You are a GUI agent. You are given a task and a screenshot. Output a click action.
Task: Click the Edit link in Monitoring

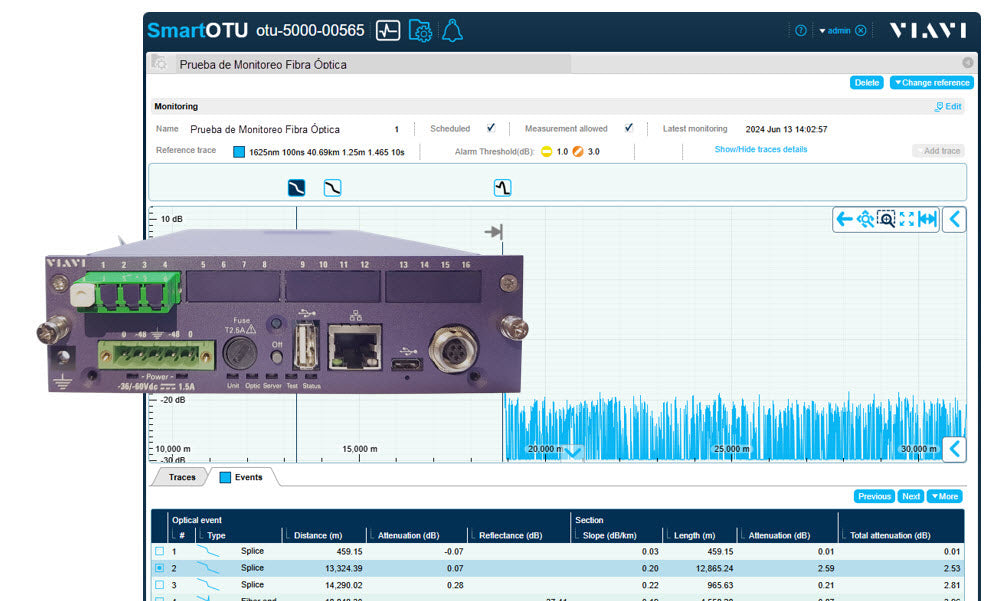coord(948,107)
